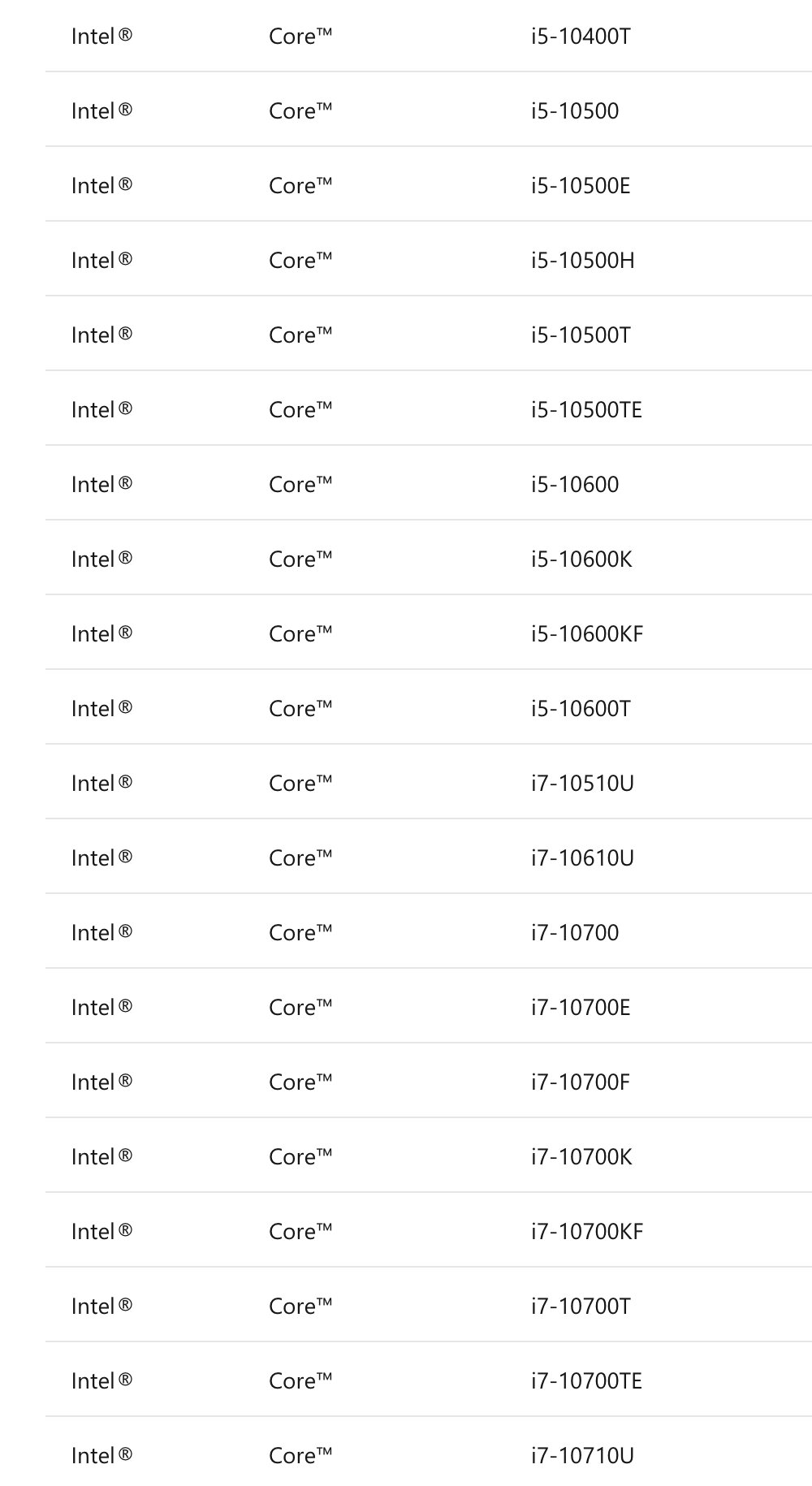Select the i5-10500TE processor cell

tap(586, 410)
